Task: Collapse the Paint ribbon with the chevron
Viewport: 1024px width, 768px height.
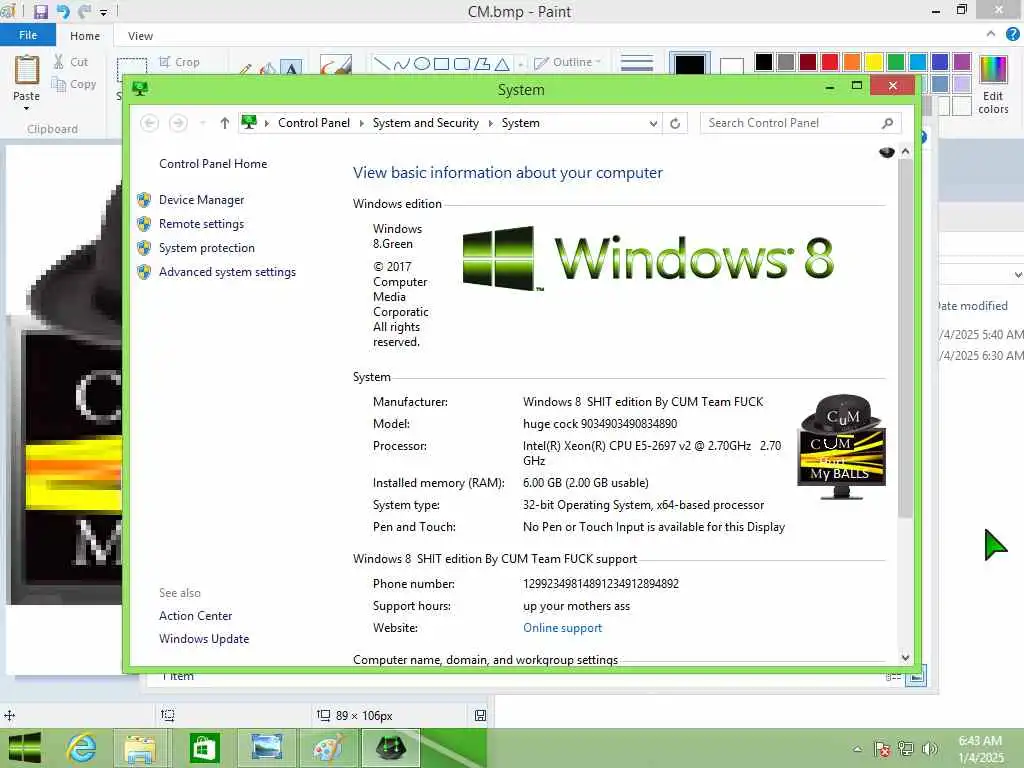Action: point(991,34)
